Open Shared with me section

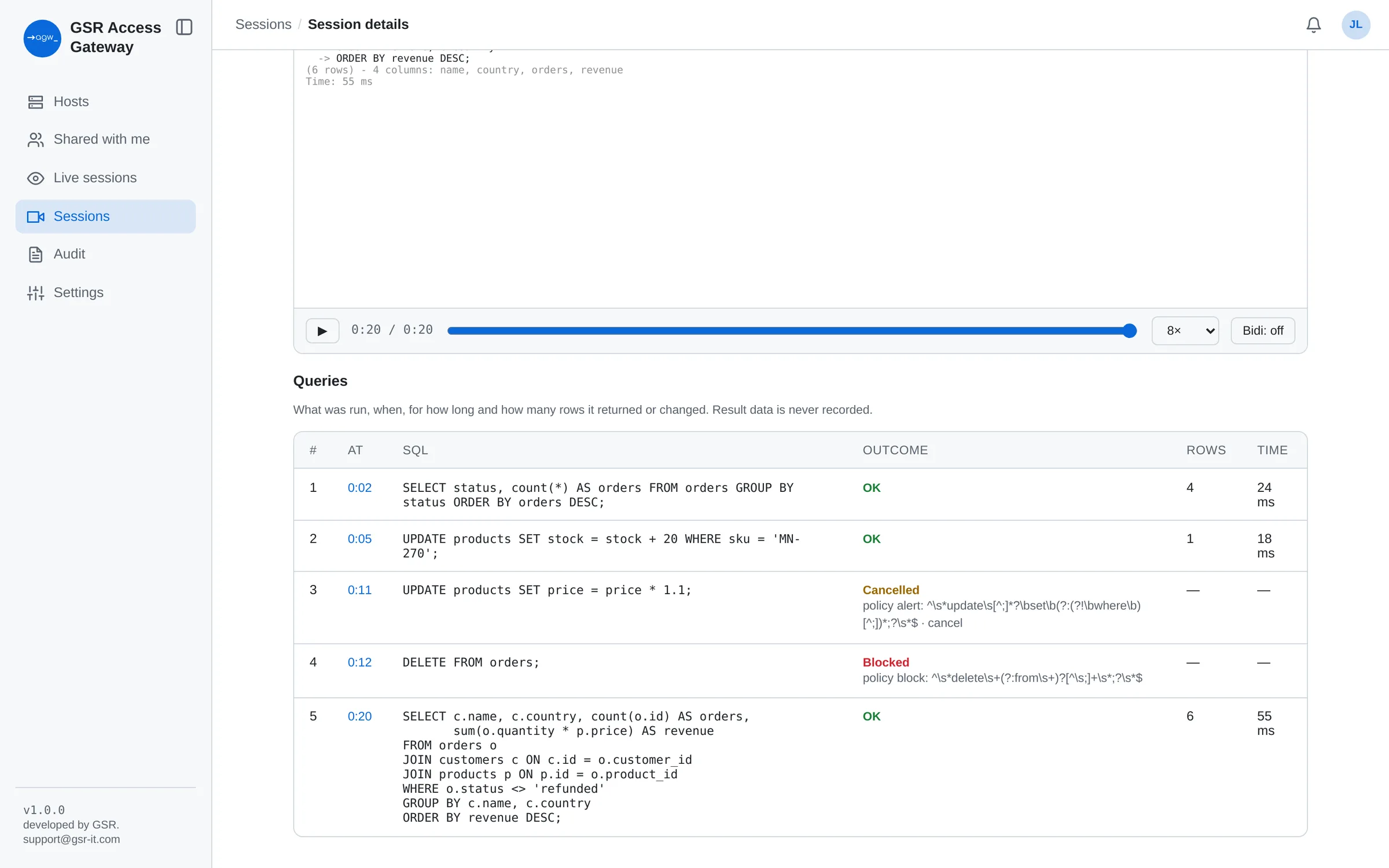[x=105, y=139]
